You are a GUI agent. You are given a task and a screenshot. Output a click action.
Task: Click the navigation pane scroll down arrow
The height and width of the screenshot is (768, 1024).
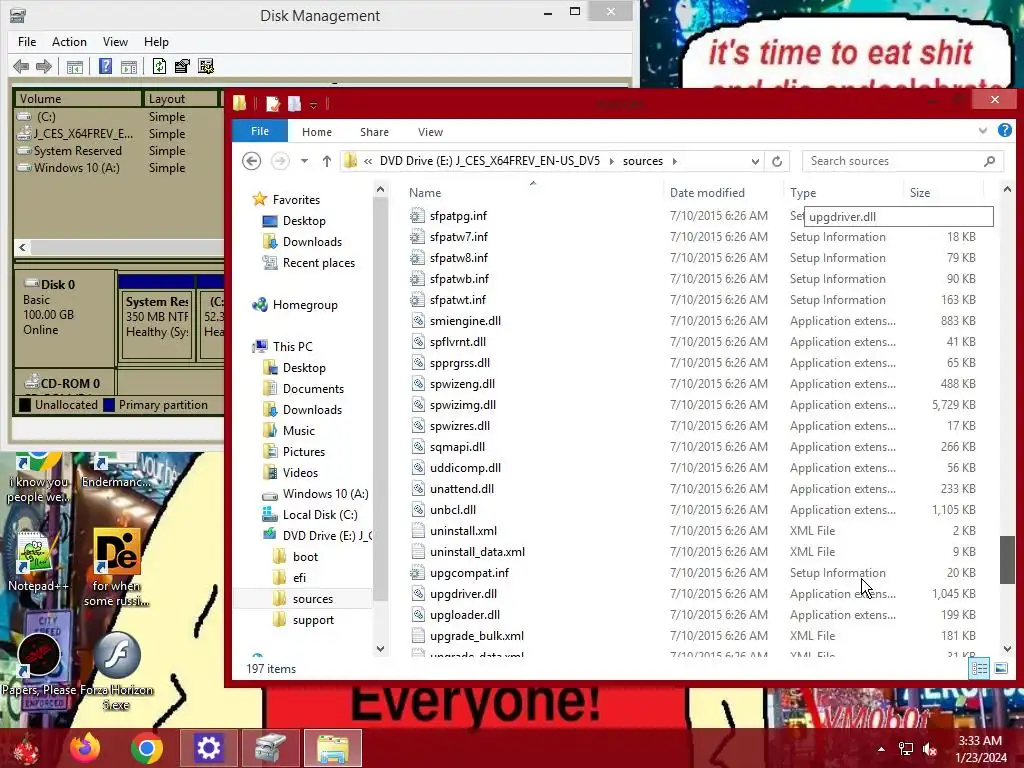[381, 648]
